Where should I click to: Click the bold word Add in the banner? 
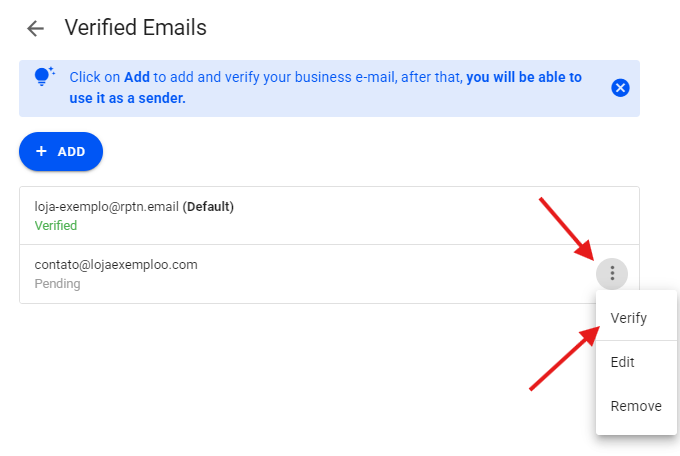(x=137, y=77)
